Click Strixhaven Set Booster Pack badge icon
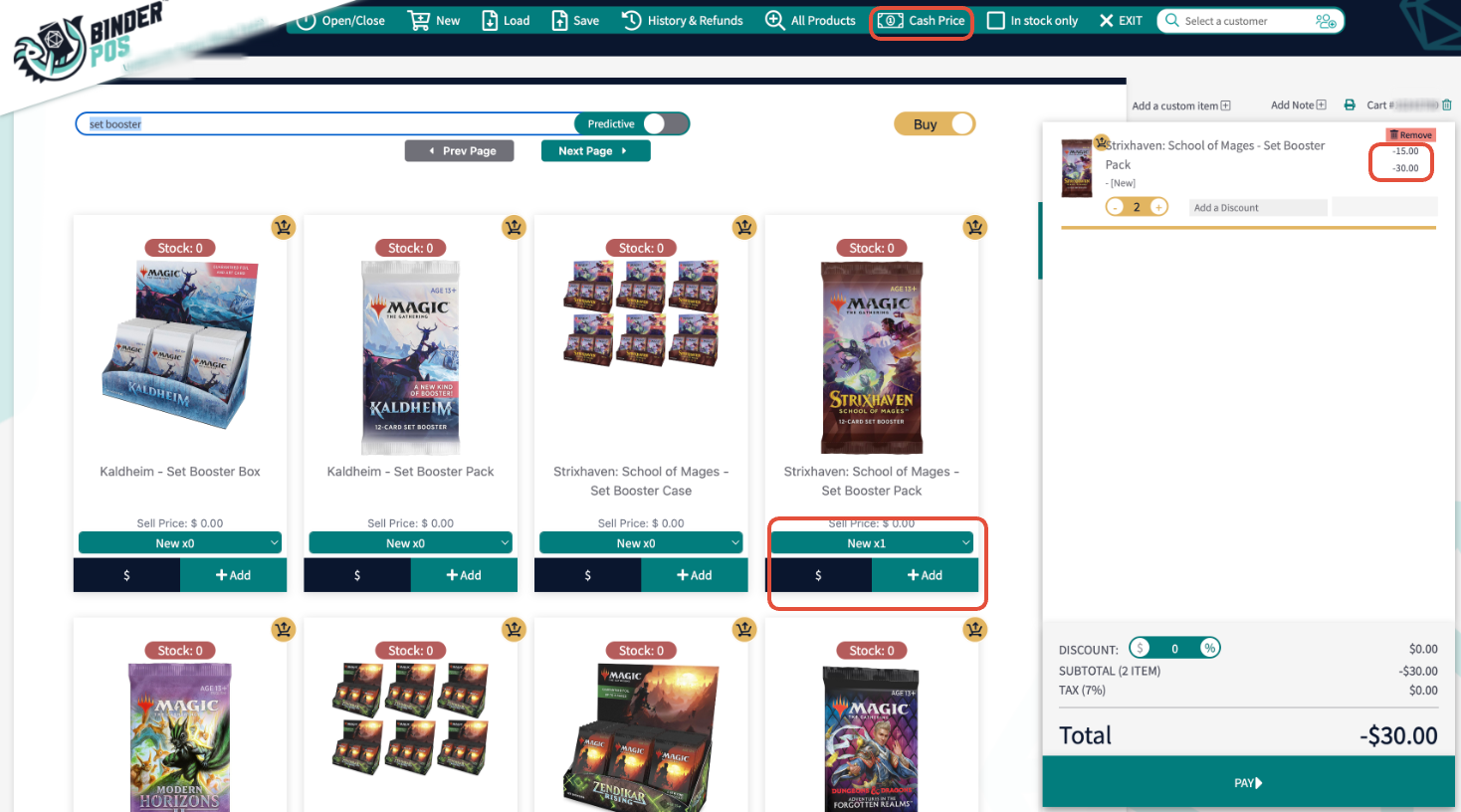 click(x=975, y=227)
